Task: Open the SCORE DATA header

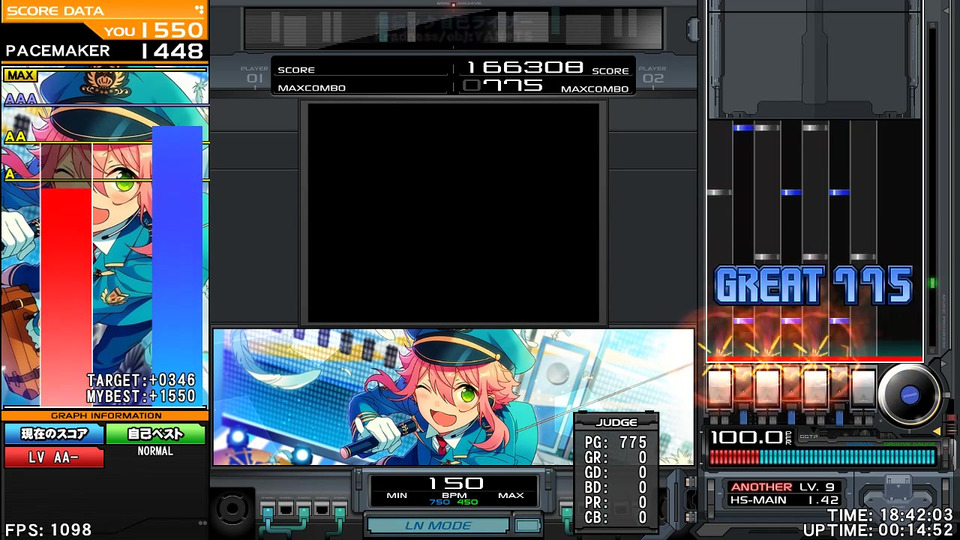Action: coord(55,11)
